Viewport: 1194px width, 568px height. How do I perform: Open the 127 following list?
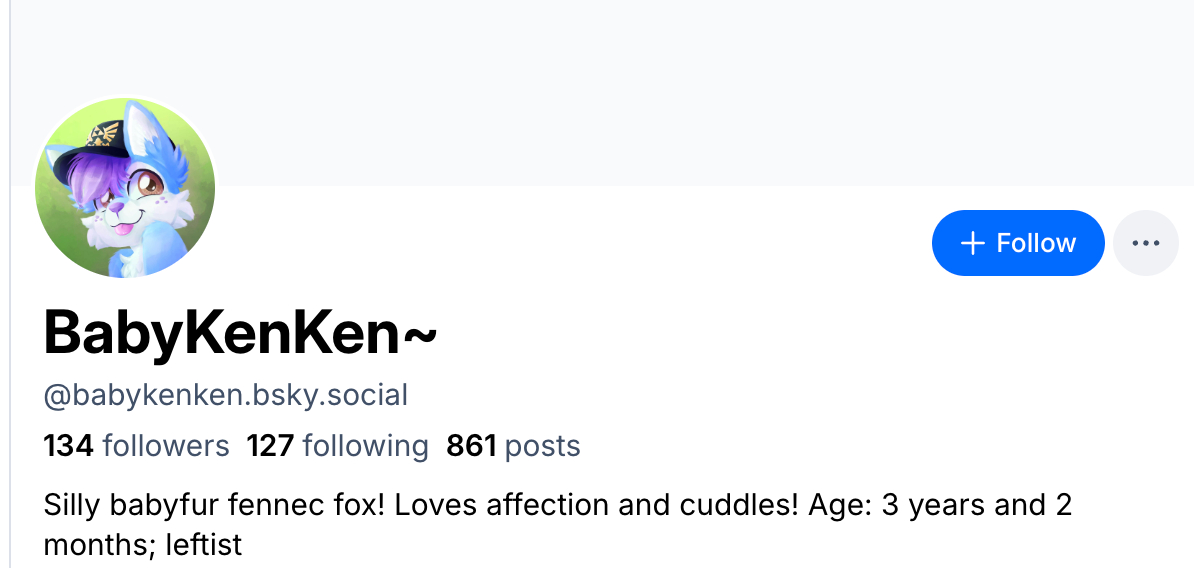coord(337,445)
